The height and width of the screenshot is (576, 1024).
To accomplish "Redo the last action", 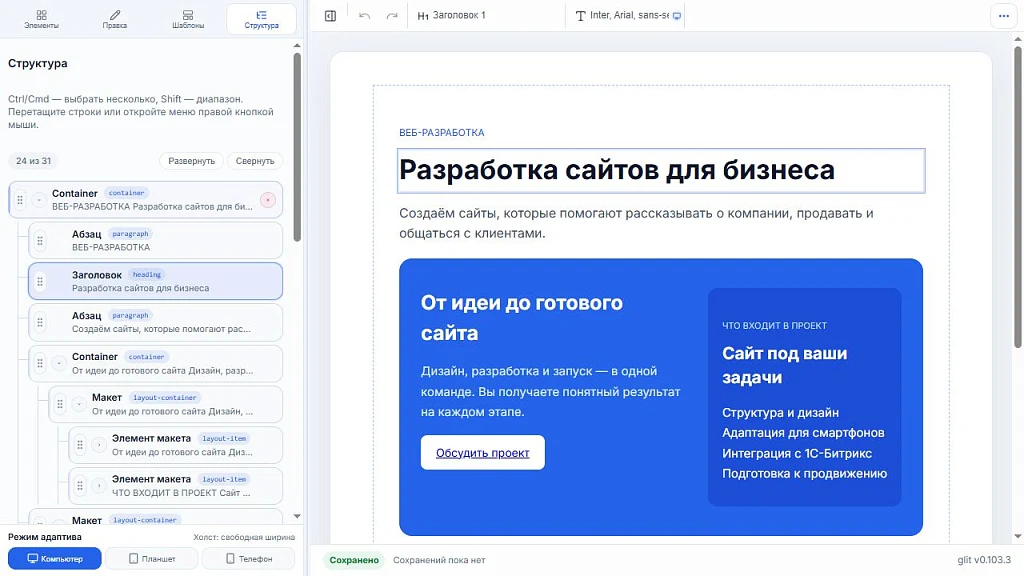I will click(392, 16).
